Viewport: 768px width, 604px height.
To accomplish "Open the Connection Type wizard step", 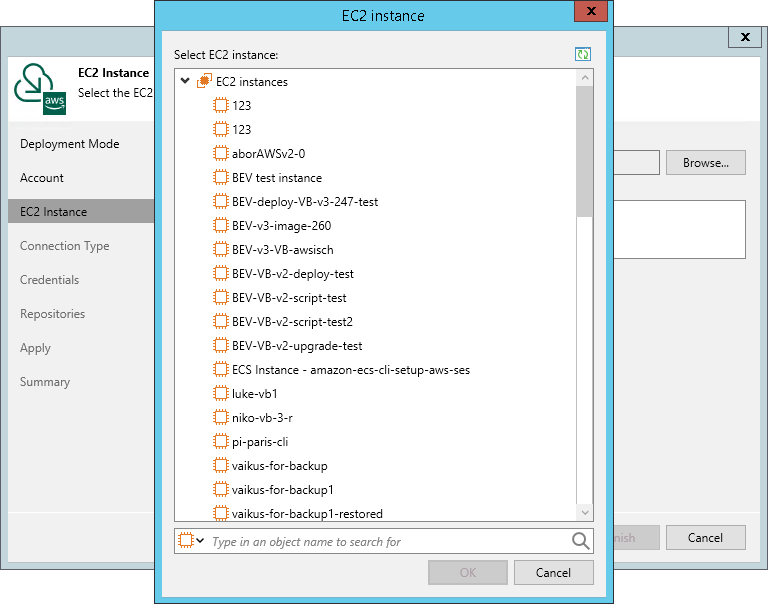I will click(65, 245).
